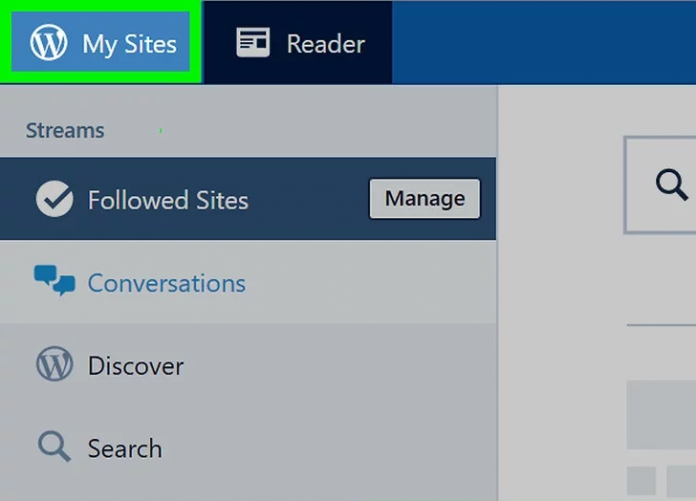The image size is (696, 501).
Task: Click the second small gray placeholder square
Action: point(681,481)
